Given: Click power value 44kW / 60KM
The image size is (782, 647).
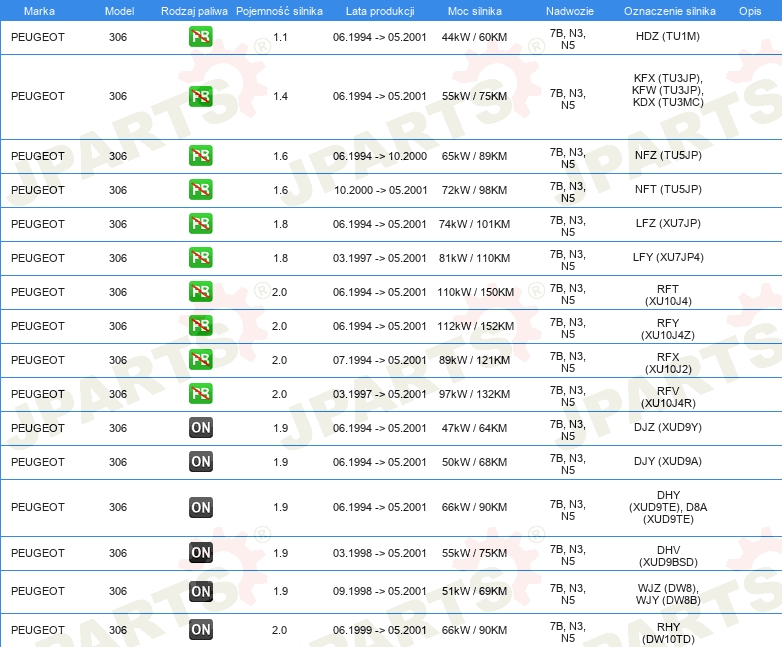Looking at the screenshot, I should pos(474,37).
